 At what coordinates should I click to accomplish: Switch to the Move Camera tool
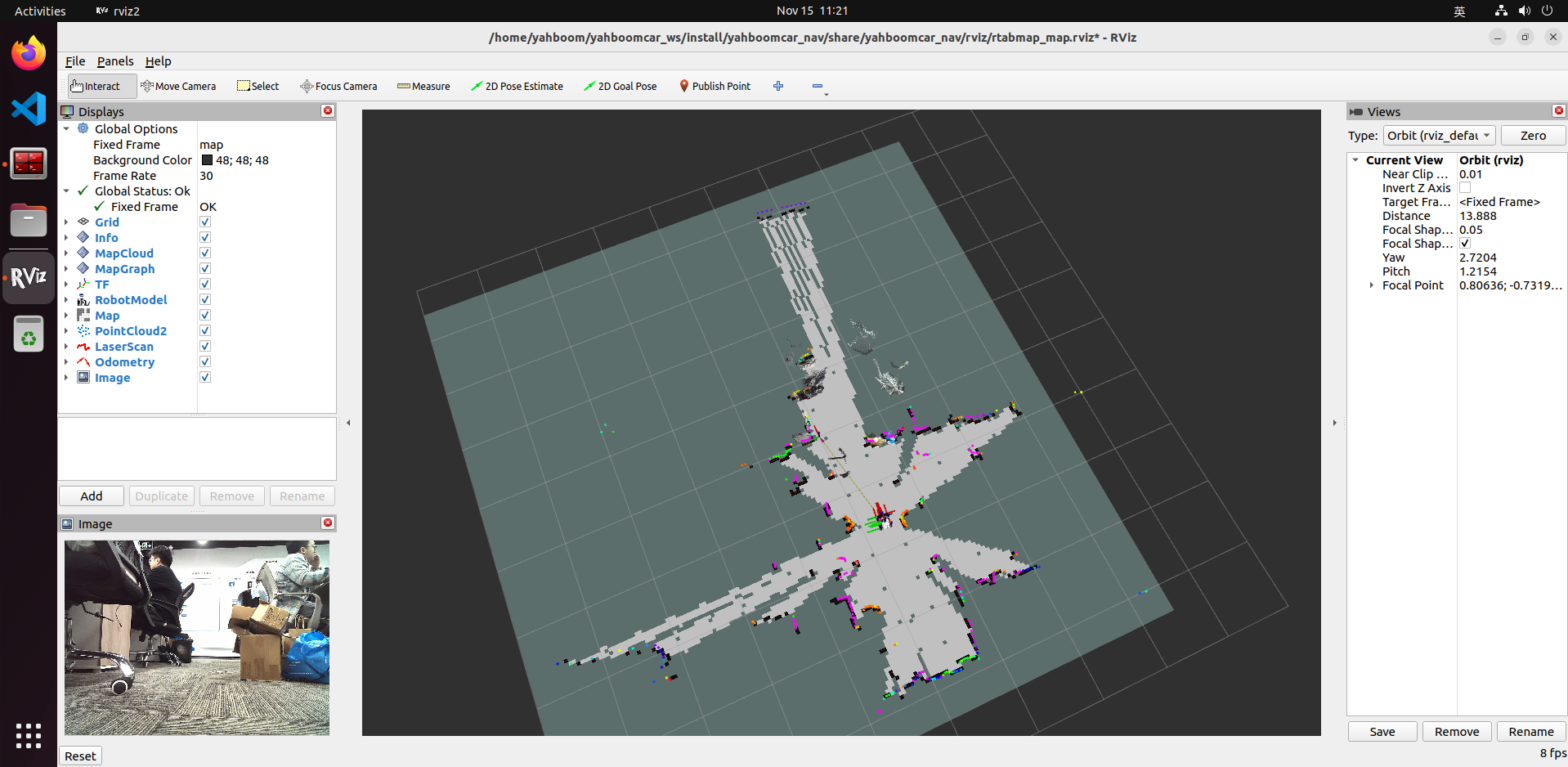pos(178,86)
